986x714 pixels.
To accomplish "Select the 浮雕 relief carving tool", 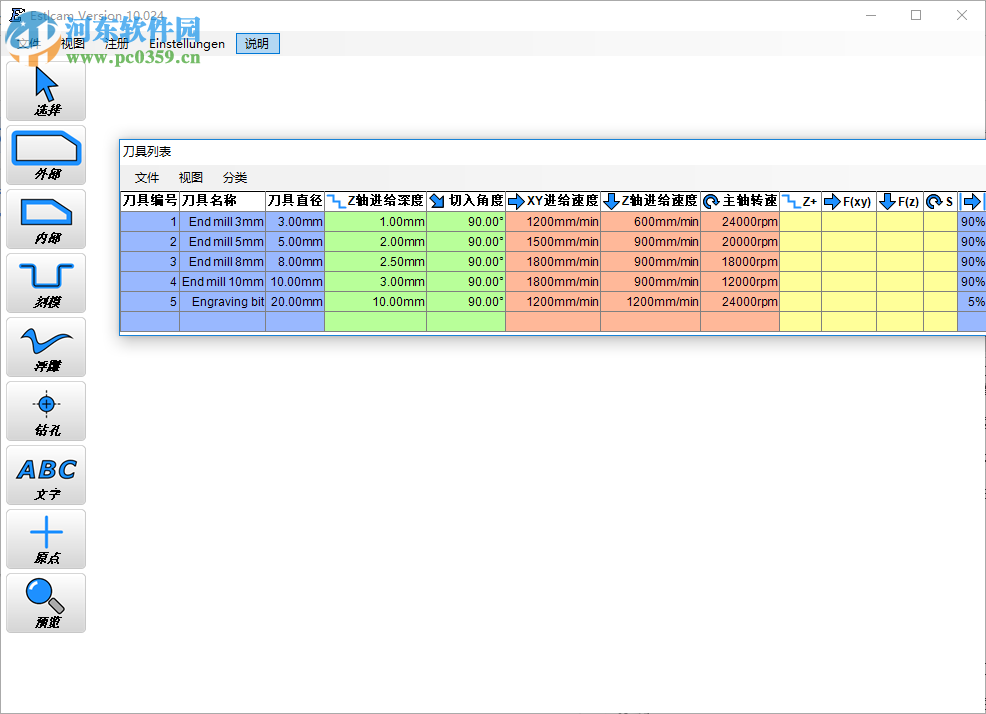I will tap(45, 347).
